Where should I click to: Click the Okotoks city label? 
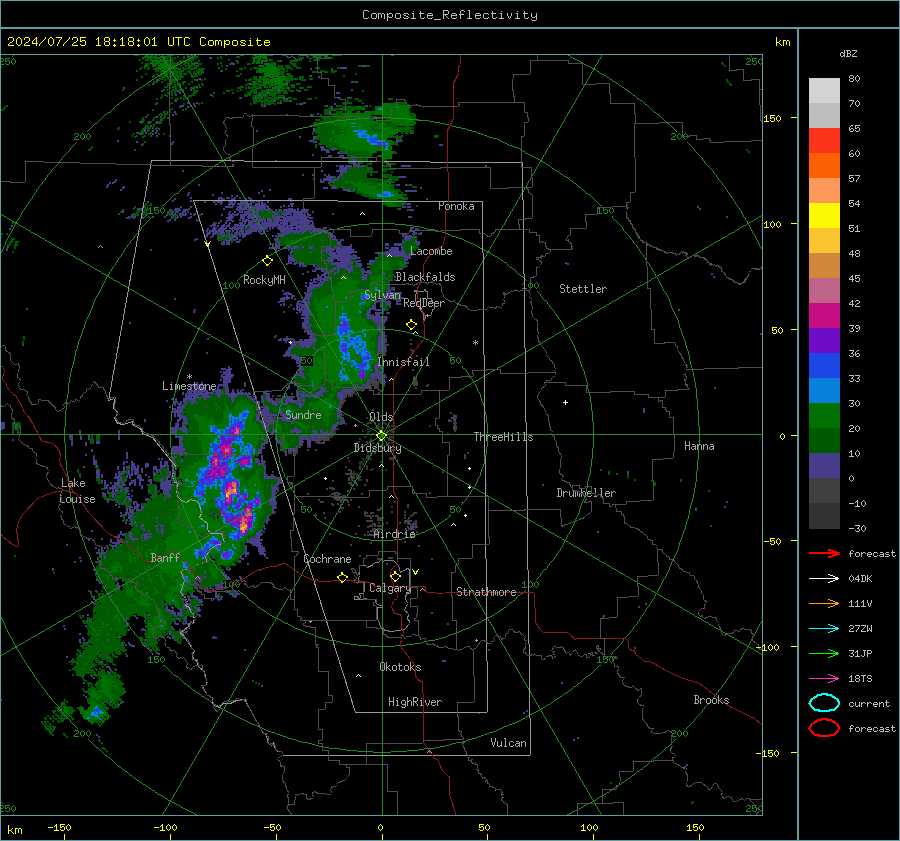point(400,666)
